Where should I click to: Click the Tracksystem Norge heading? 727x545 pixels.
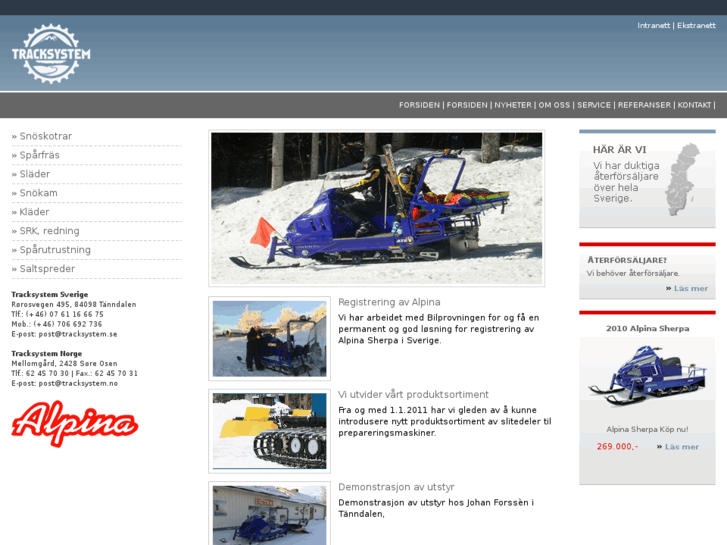tap(46, 353)
